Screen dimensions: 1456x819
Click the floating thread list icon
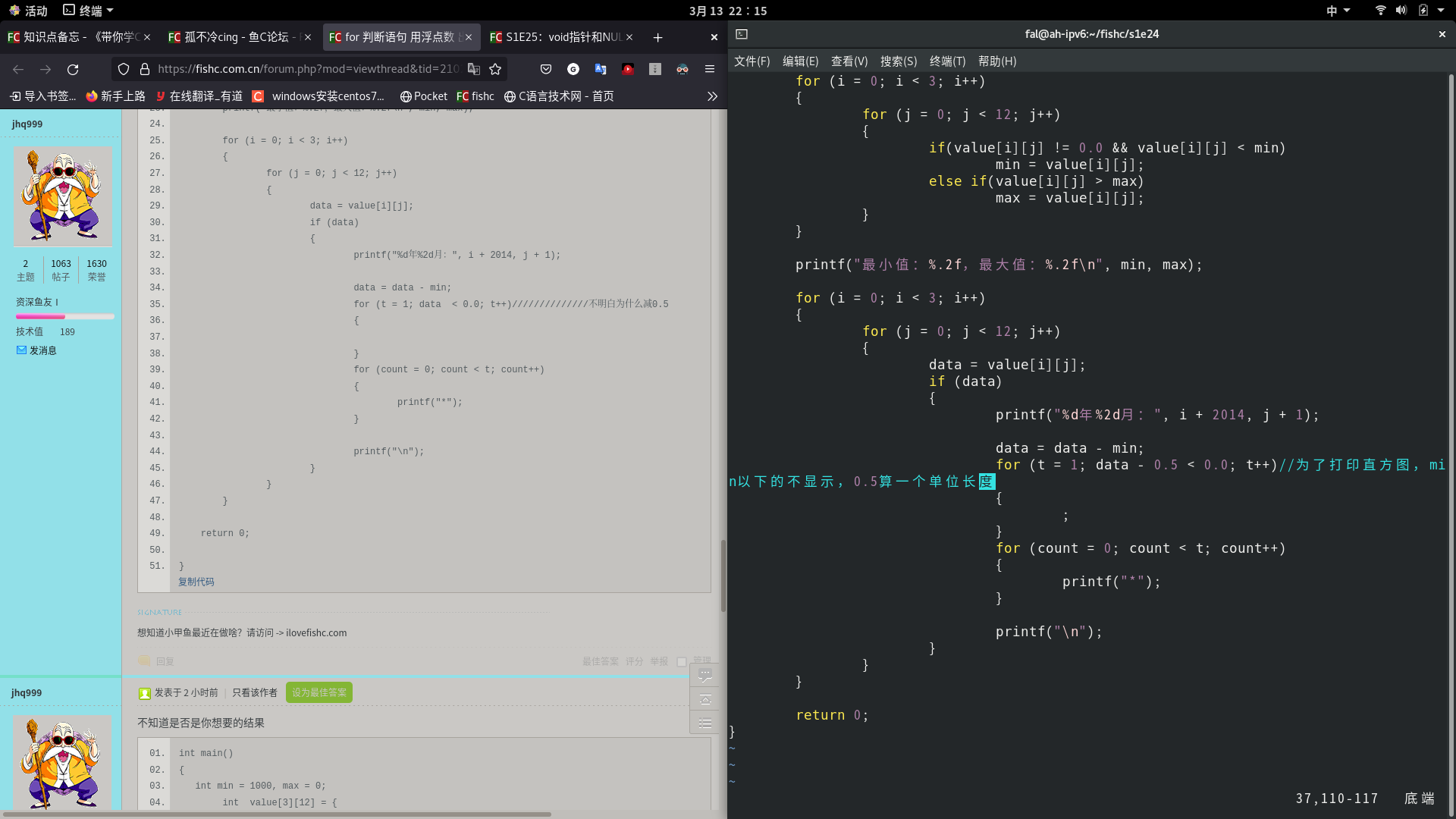705,723
